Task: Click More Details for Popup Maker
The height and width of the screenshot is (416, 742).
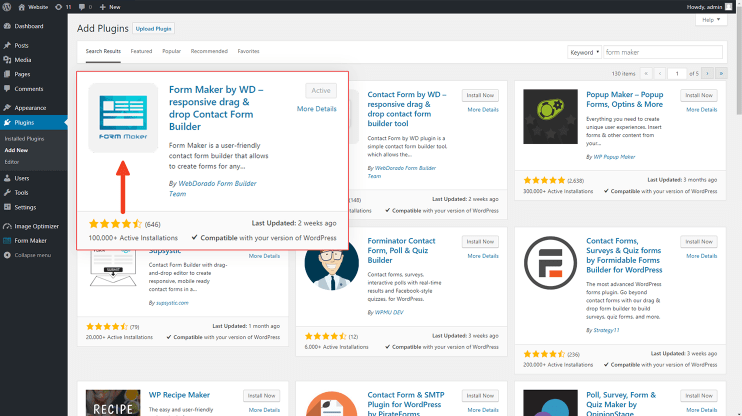Action: point(702,110)
